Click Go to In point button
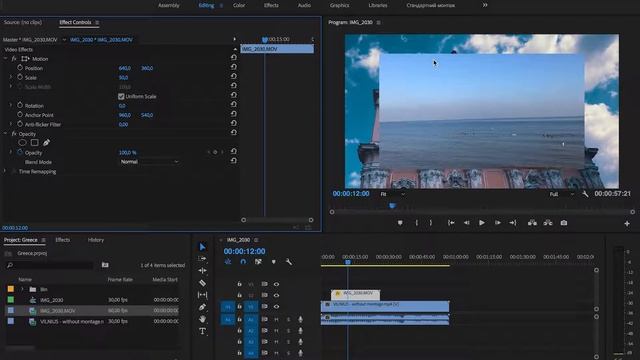The width and height of the screenshot is (640, 360). point(451,223)
